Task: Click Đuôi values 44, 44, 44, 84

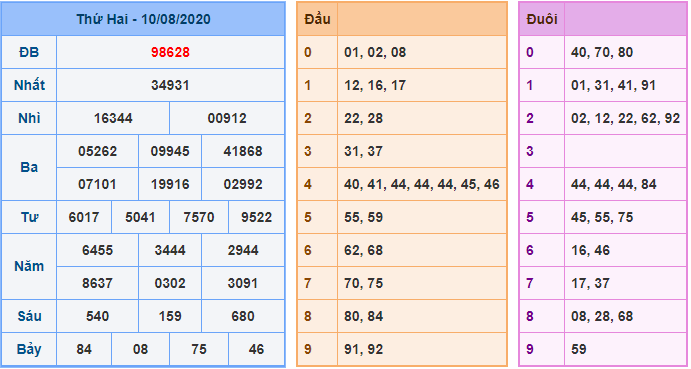Action: [613, 184]
